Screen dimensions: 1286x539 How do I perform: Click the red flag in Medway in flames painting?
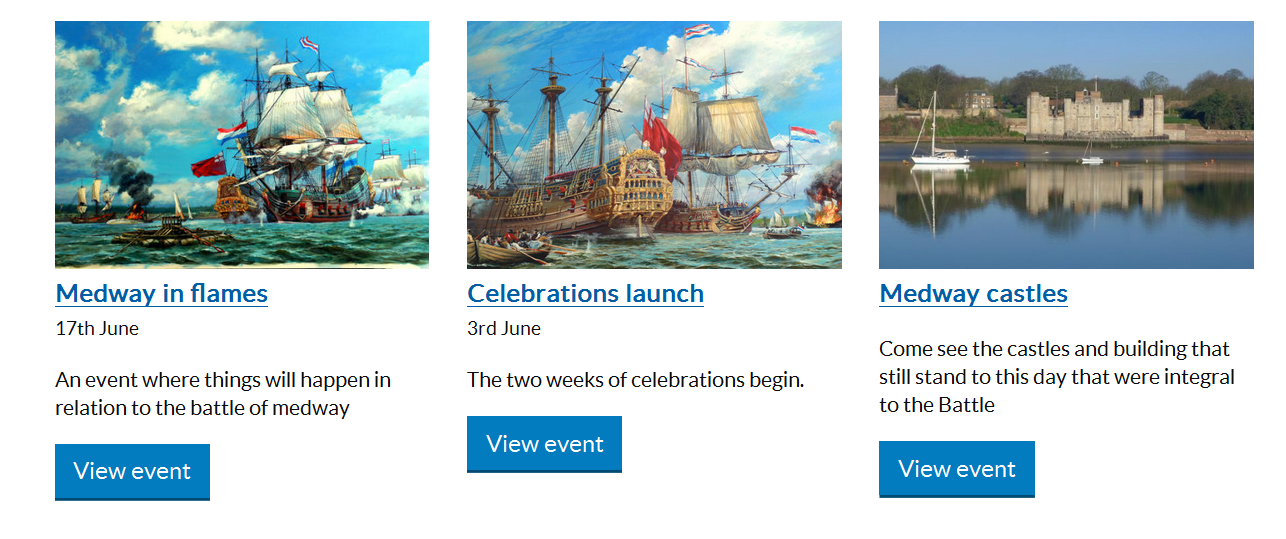point(208,166)
